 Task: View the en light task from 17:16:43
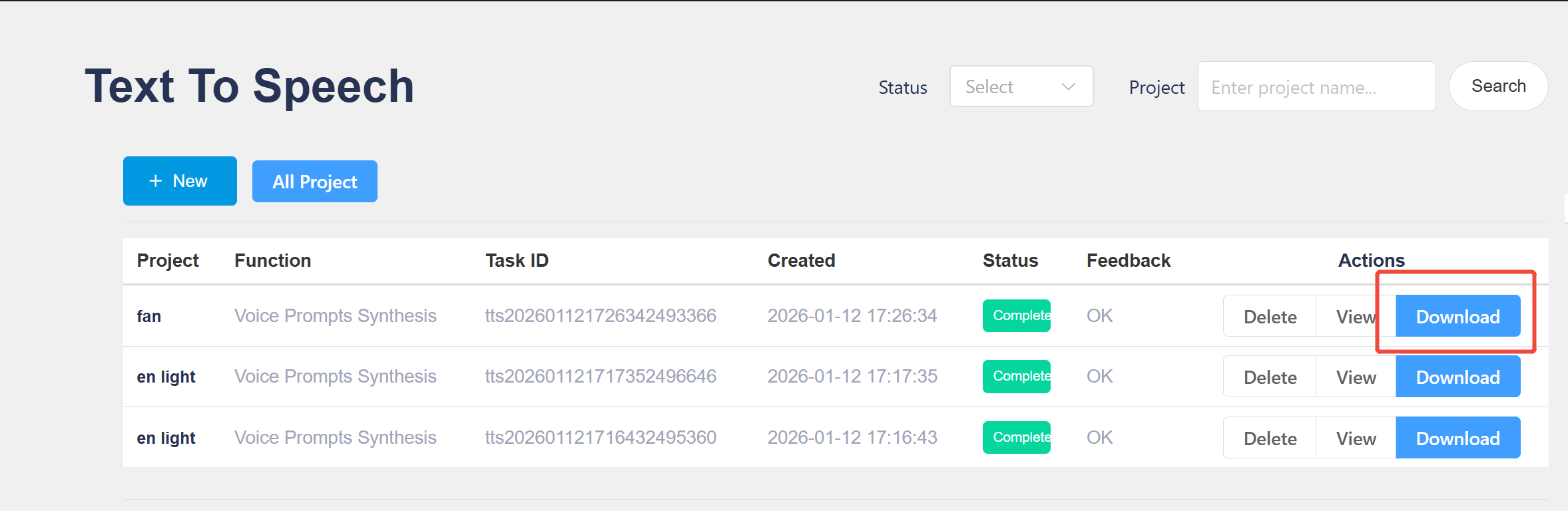1356,438
